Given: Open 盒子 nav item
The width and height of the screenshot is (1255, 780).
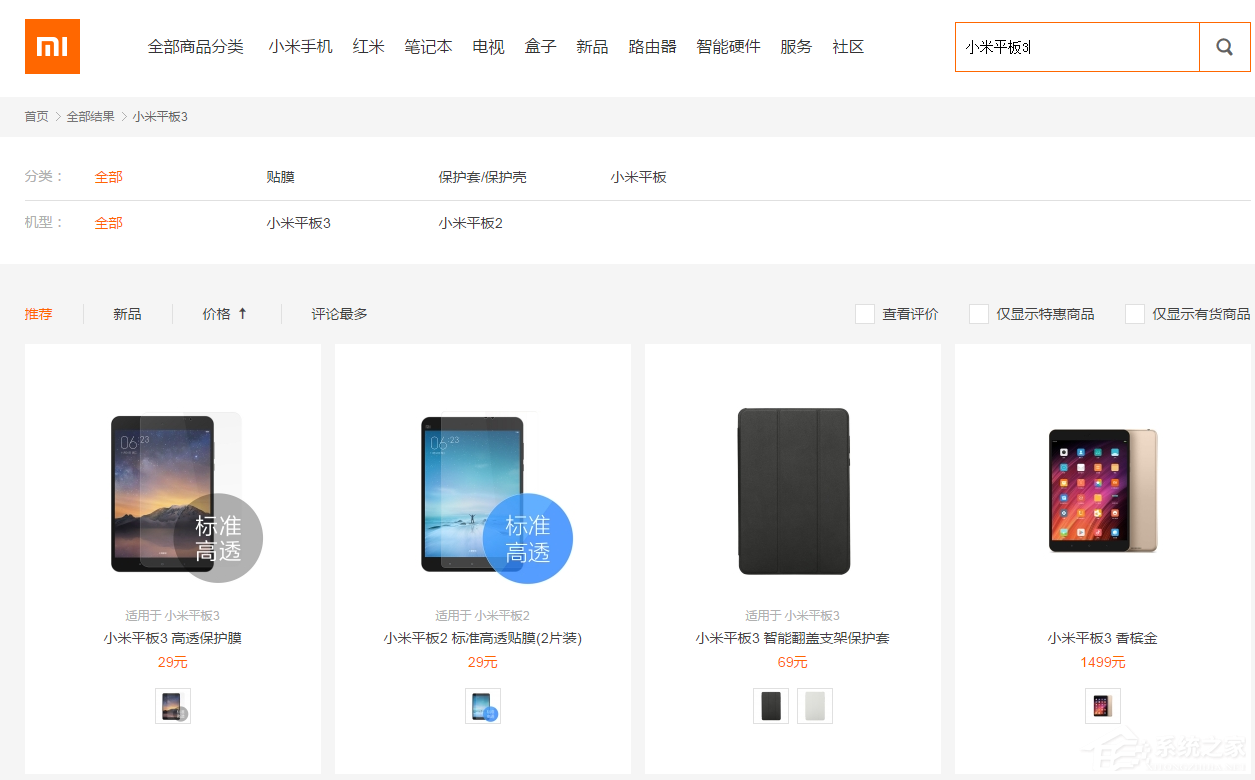Looking at the screenshot, I should pyautogui.click(x=541, y=47).
